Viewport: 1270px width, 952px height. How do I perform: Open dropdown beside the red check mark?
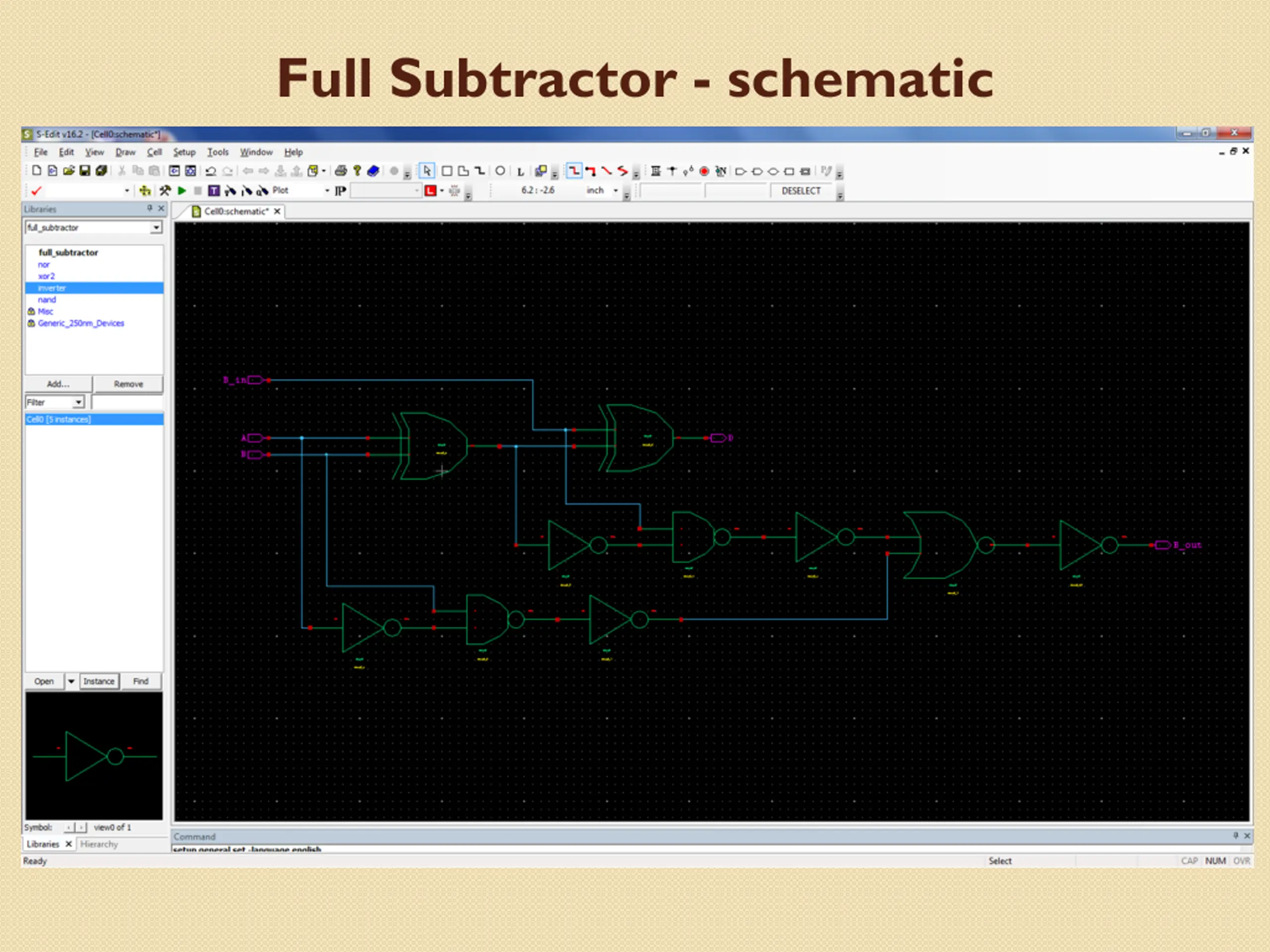click(127, 190)
